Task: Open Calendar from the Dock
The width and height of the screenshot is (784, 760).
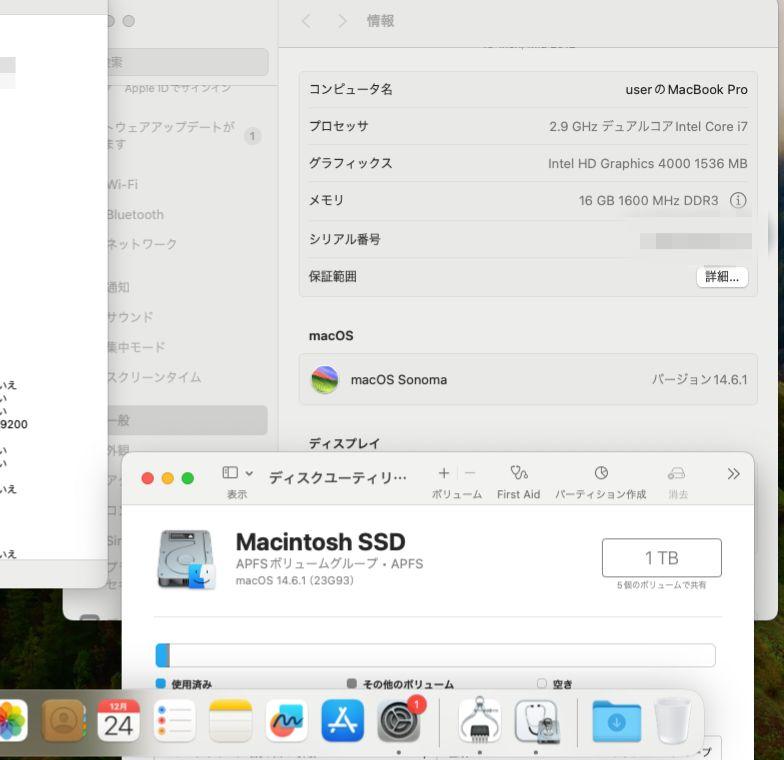Action: [x=118, y=720]
